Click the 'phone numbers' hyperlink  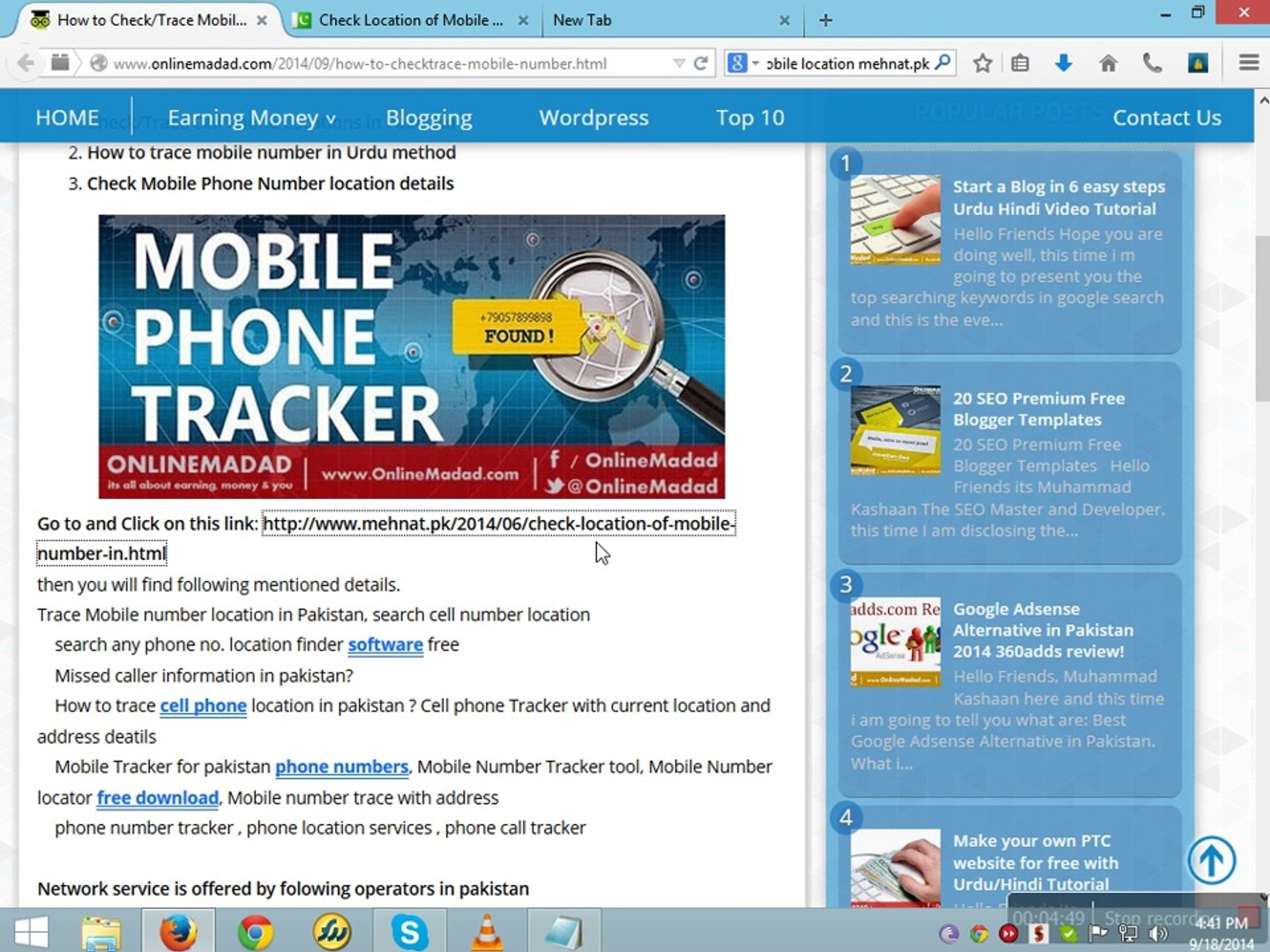pyautogui.click(x=341, y=766)
